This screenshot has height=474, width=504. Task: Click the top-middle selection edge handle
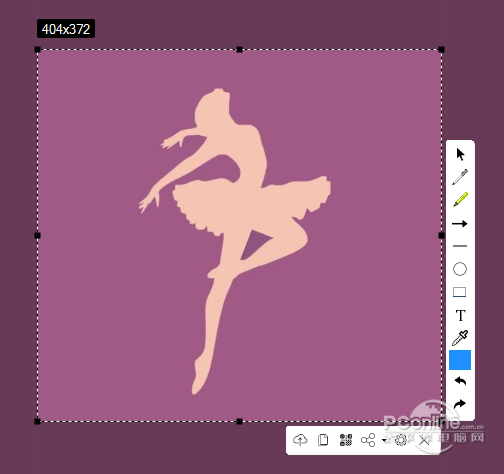(x=239, y=50)
